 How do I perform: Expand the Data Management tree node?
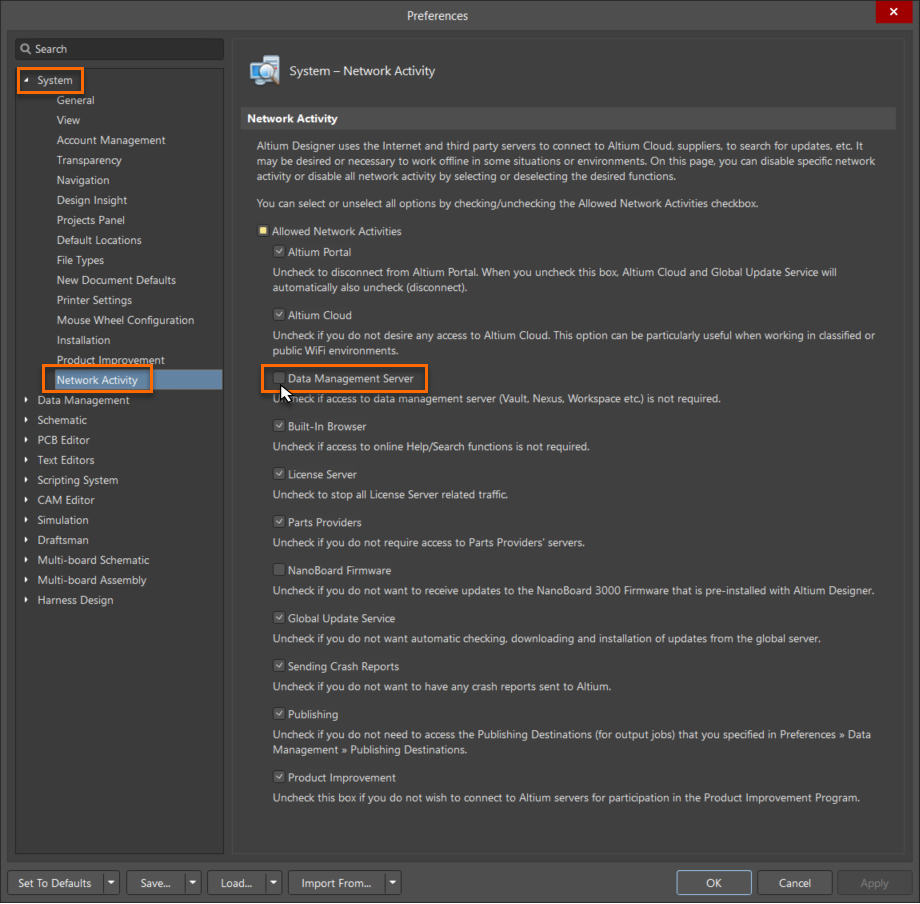click(x=26, y=400)
